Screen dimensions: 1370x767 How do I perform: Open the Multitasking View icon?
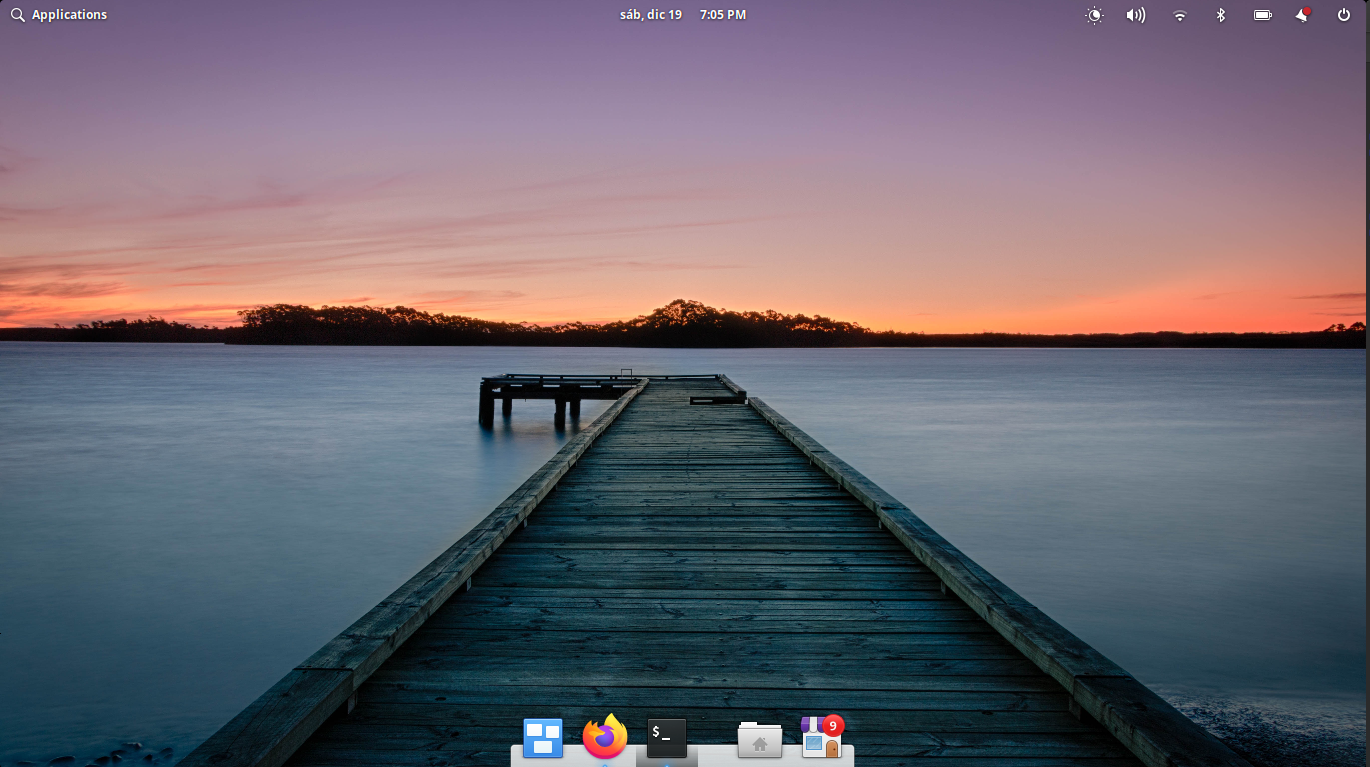(541, 738)
